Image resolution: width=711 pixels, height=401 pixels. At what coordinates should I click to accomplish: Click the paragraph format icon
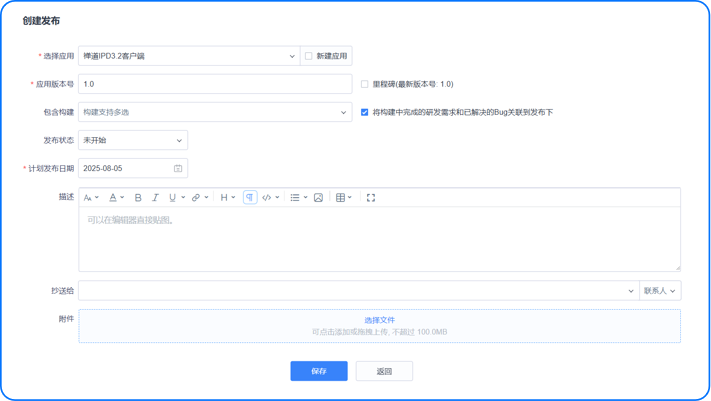click(x=250, y=198)
